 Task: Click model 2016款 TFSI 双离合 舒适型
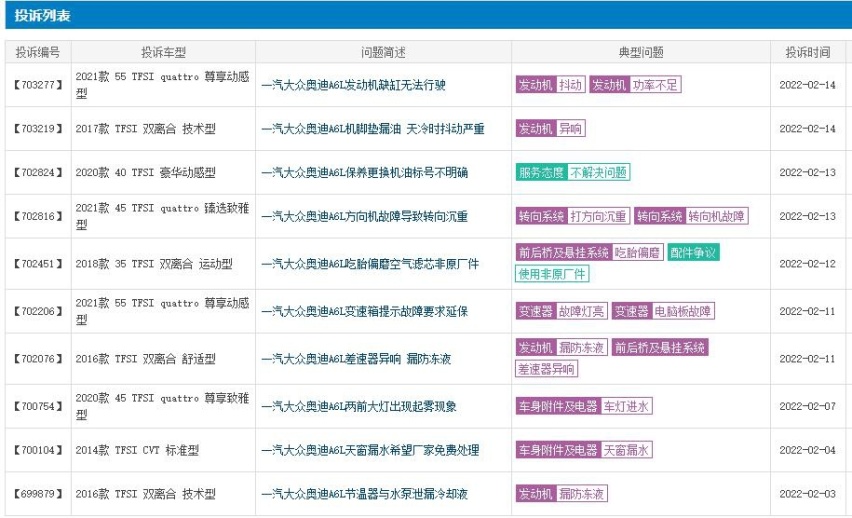(146, 359)
